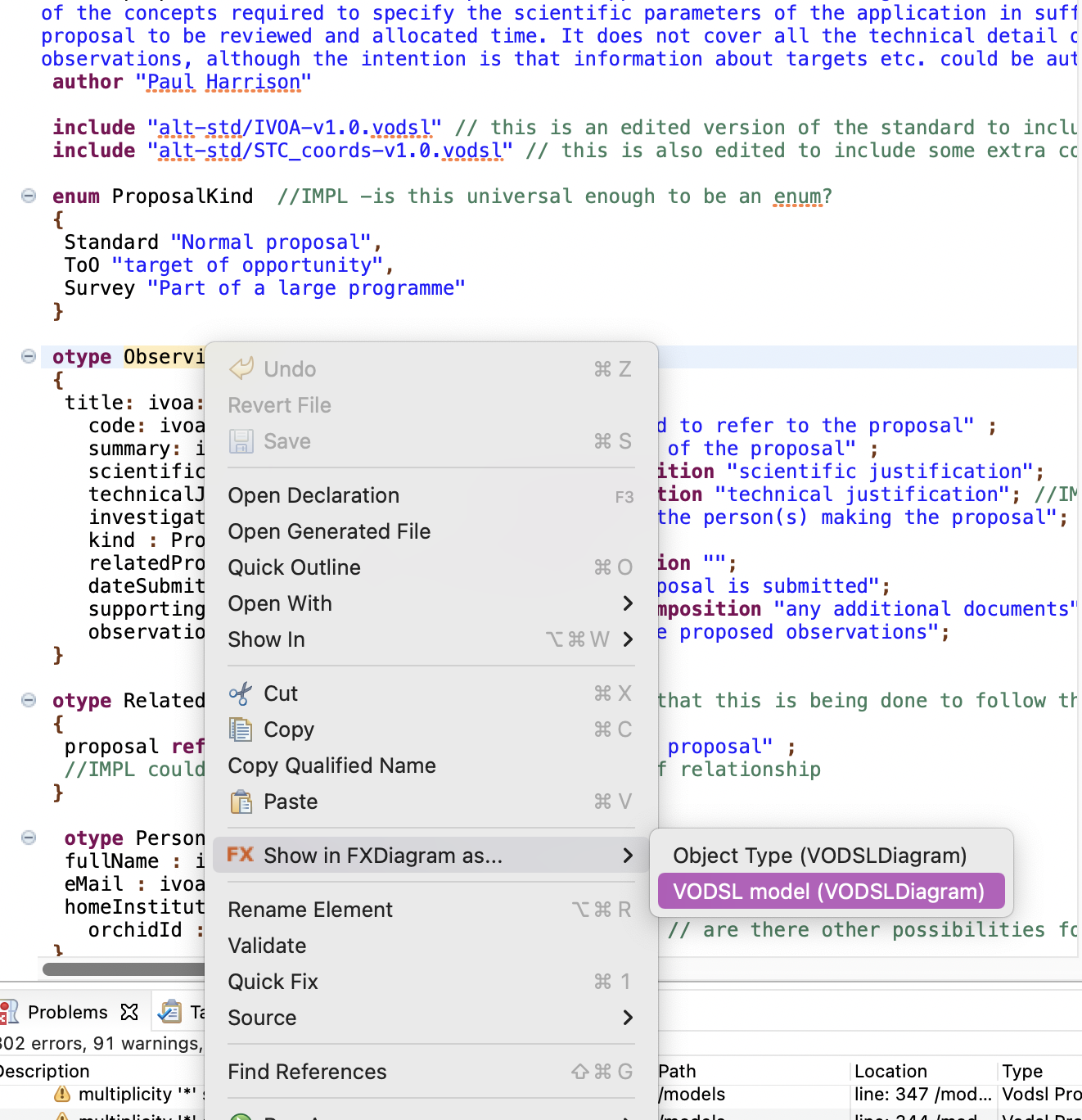Choose Open Generated File
The image size is (1082, 1120).
point(431,531)
